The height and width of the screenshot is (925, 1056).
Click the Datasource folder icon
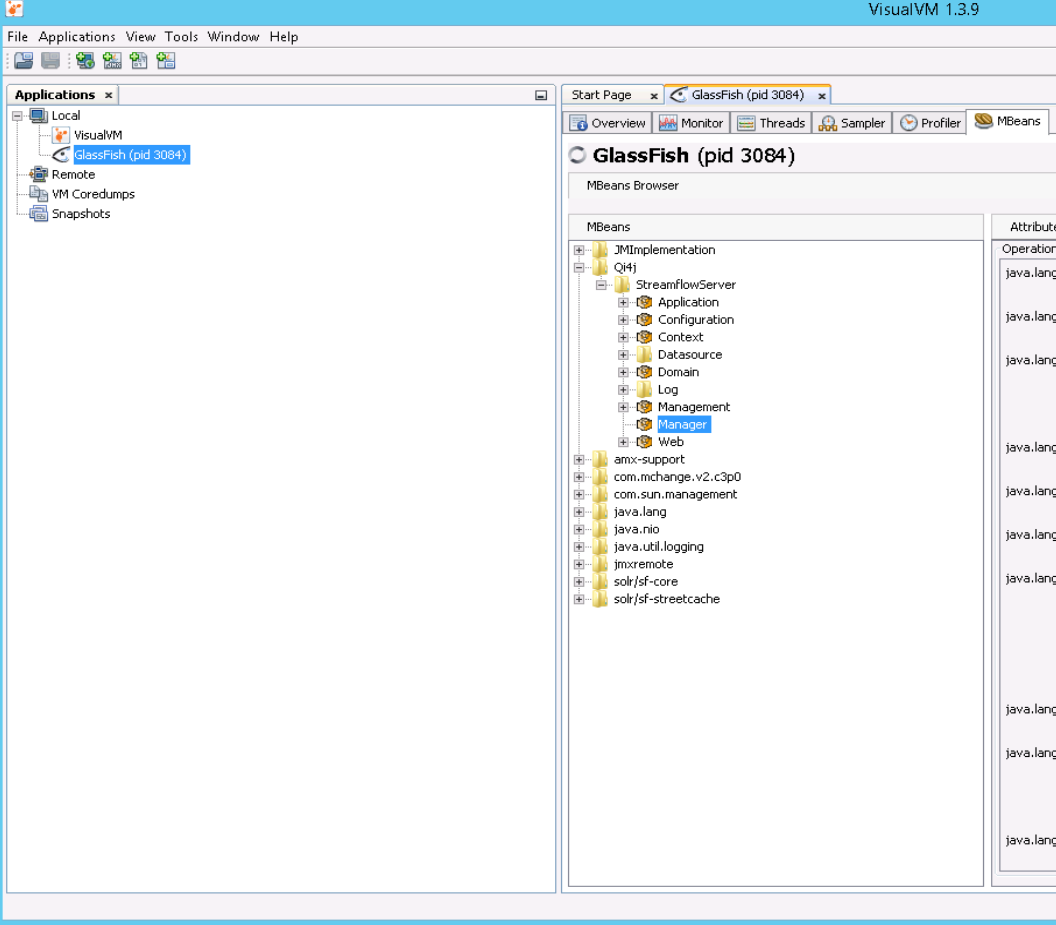coord(645,354)
